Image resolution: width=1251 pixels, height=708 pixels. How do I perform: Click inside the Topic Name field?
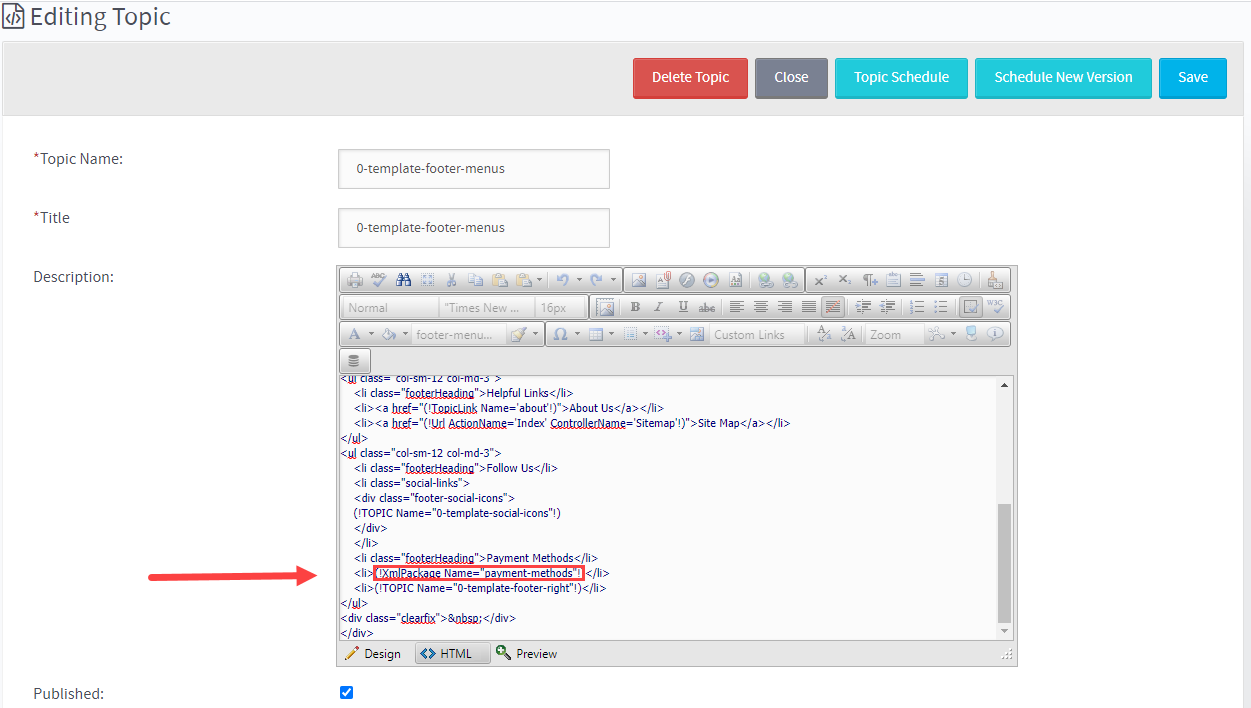coord(473,168)
